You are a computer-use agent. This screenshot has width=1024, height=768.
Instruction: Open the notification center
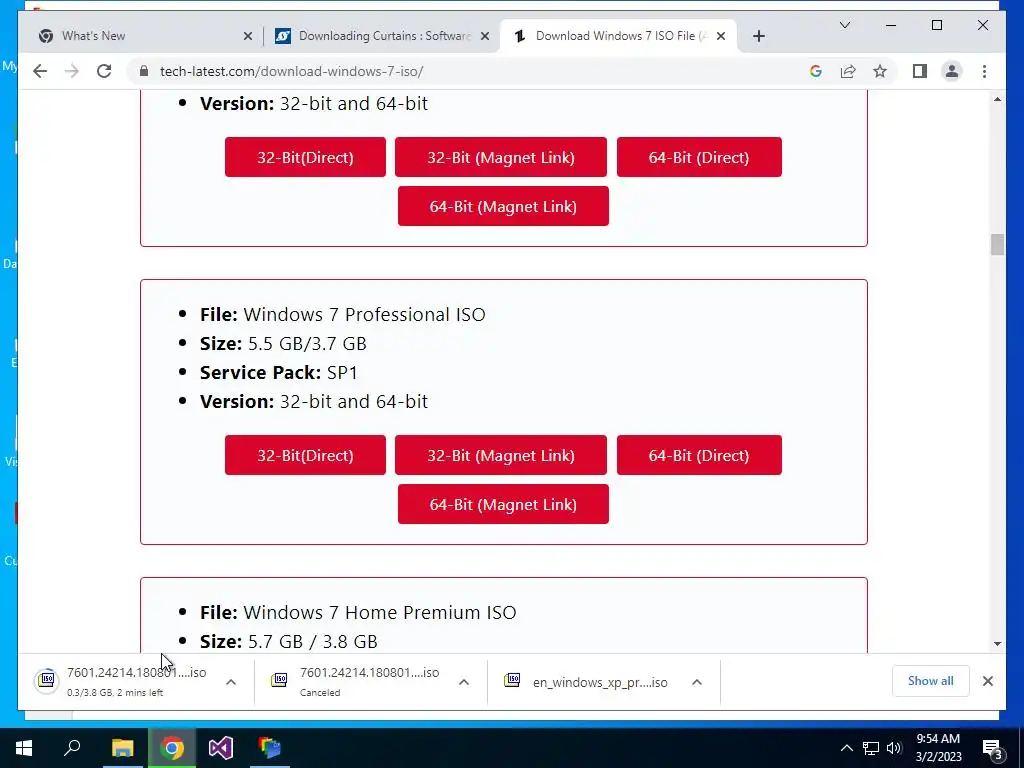(993, 748)
